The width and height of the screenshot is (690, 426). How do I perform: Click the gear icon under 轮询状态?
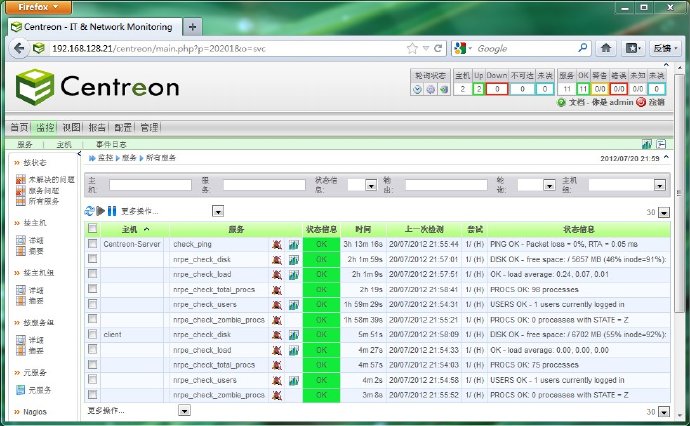point(430,89)
